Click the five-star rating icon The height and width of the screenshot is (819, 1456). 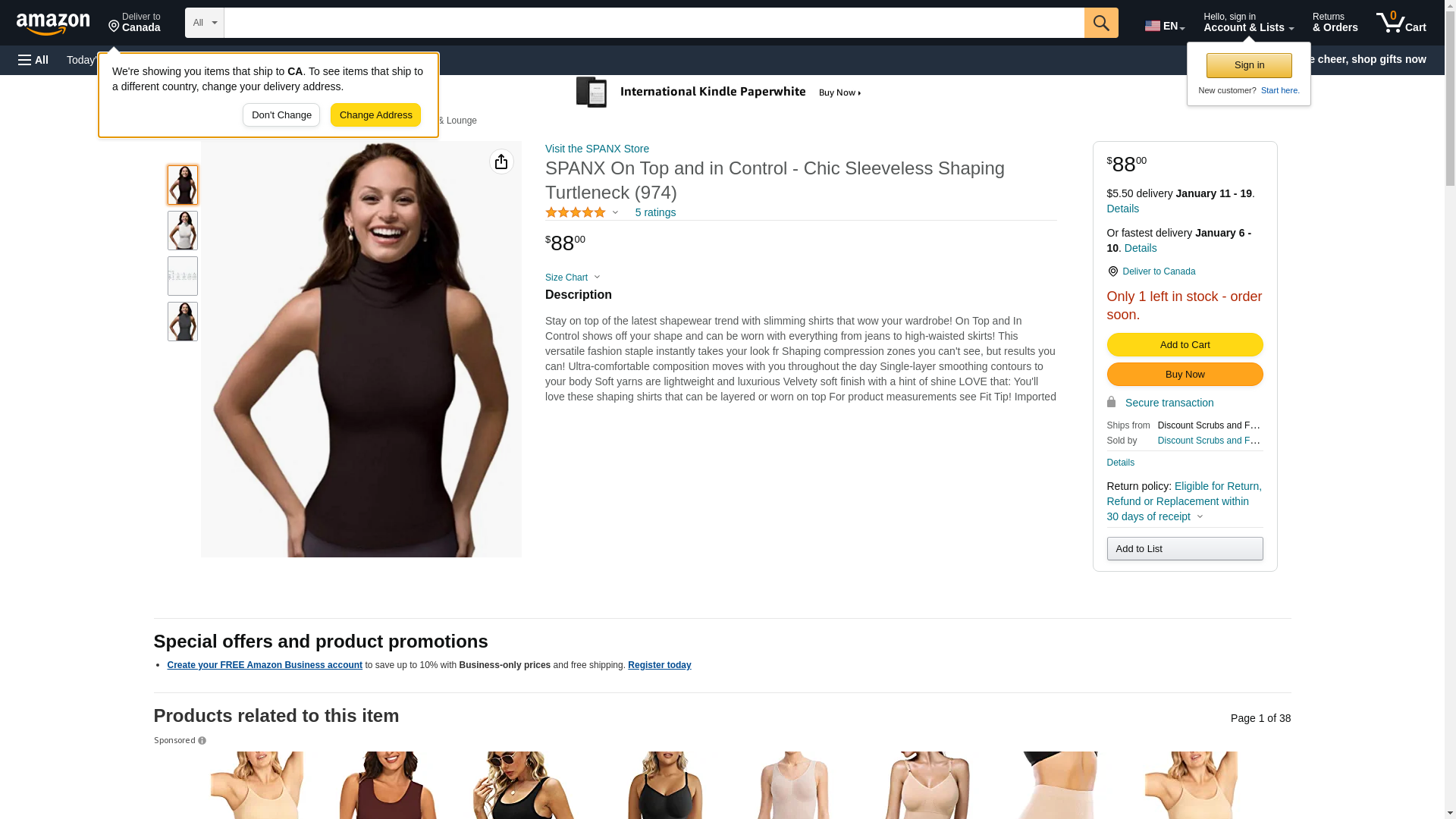coord(576,213)
